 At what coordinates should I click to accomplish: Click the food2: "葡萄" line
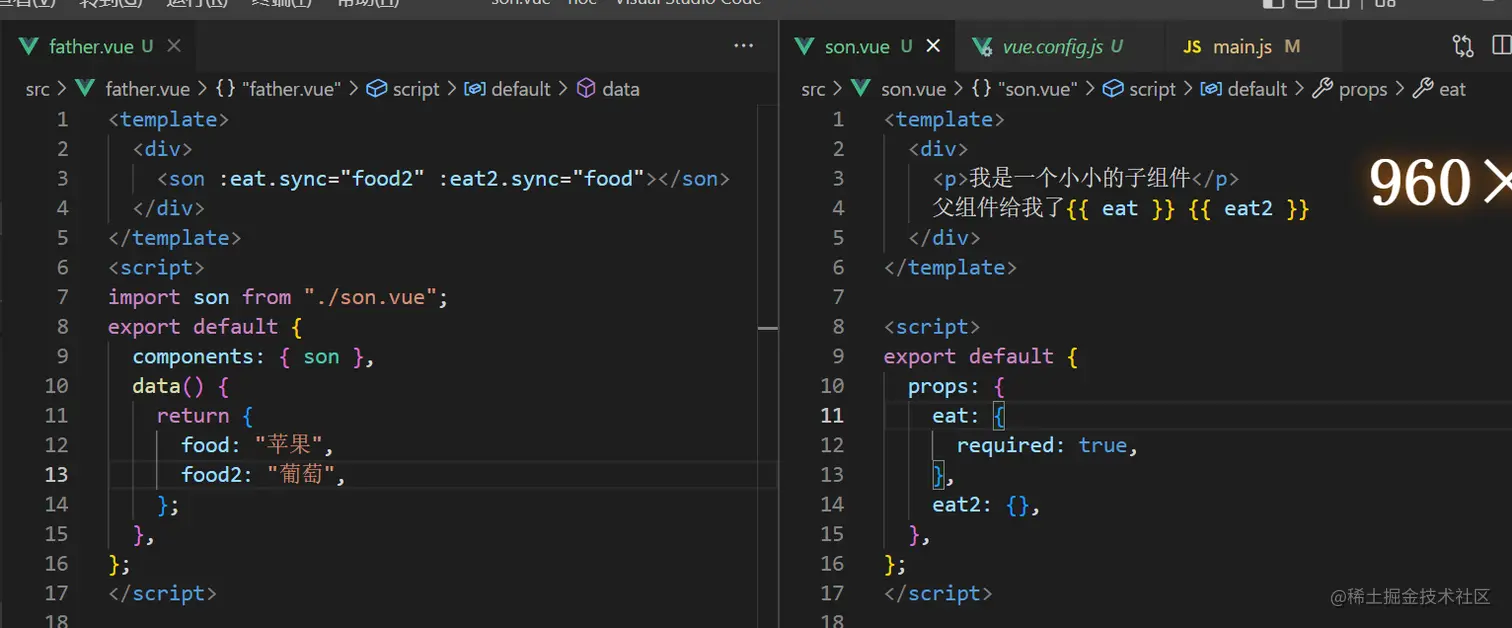(x=263, y=474)
